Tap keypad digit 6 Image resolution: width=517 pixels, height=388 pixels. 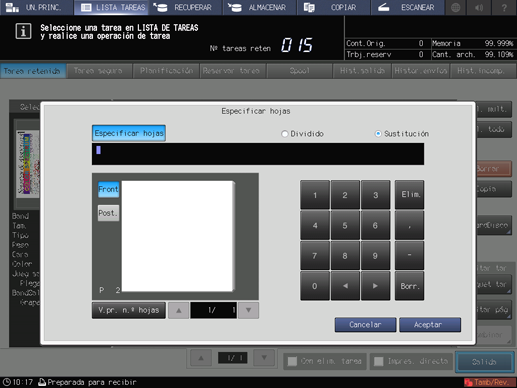(x=375, y=225)
